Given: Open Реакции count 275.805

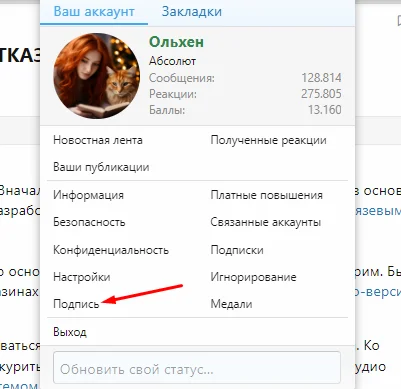Looking at the screenshot, I should [x=321, y=94].
